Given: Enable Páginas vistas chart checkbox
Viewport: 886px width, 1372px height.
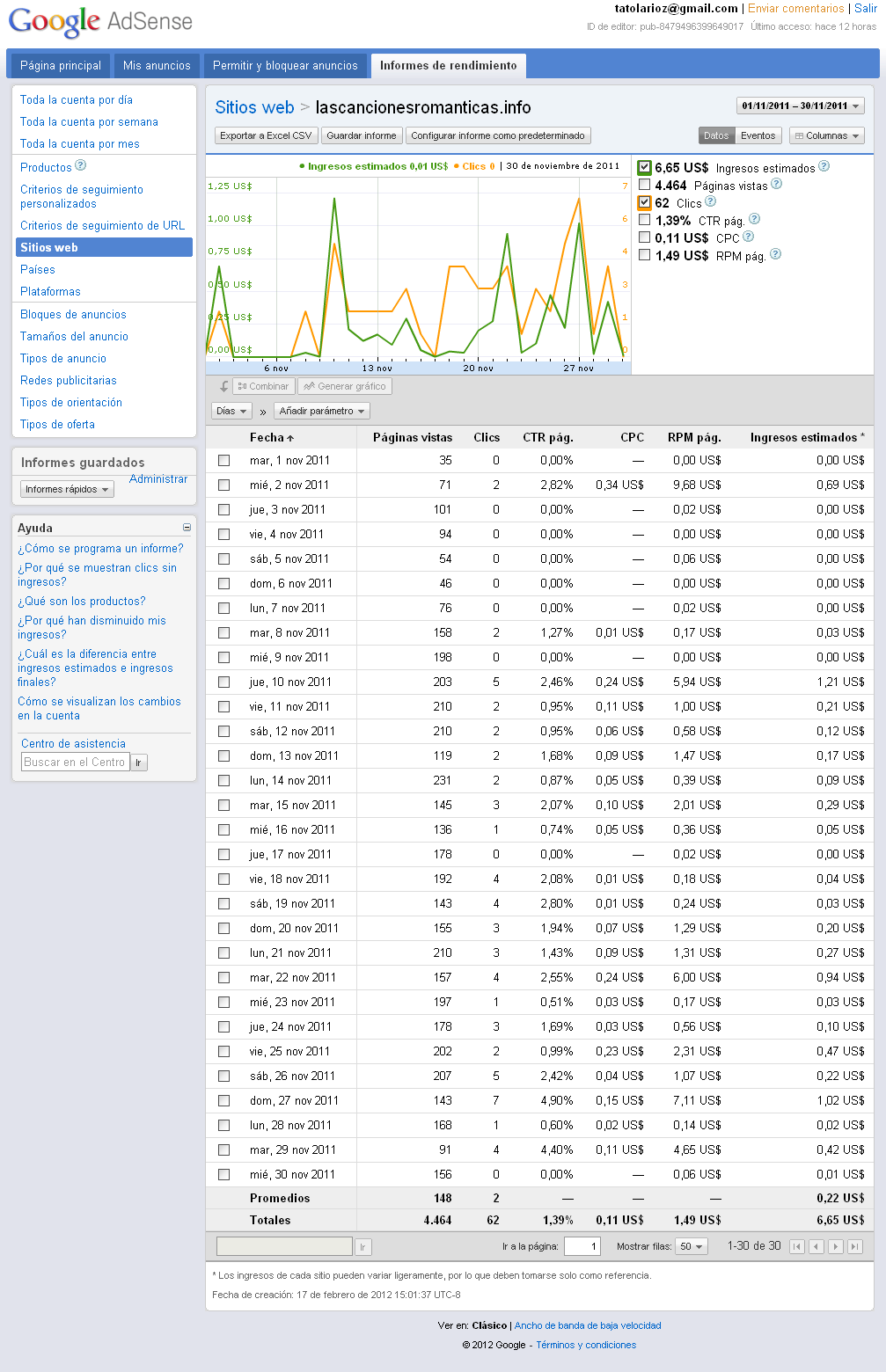Looking at the screenshot, I should tap(645, 185).
